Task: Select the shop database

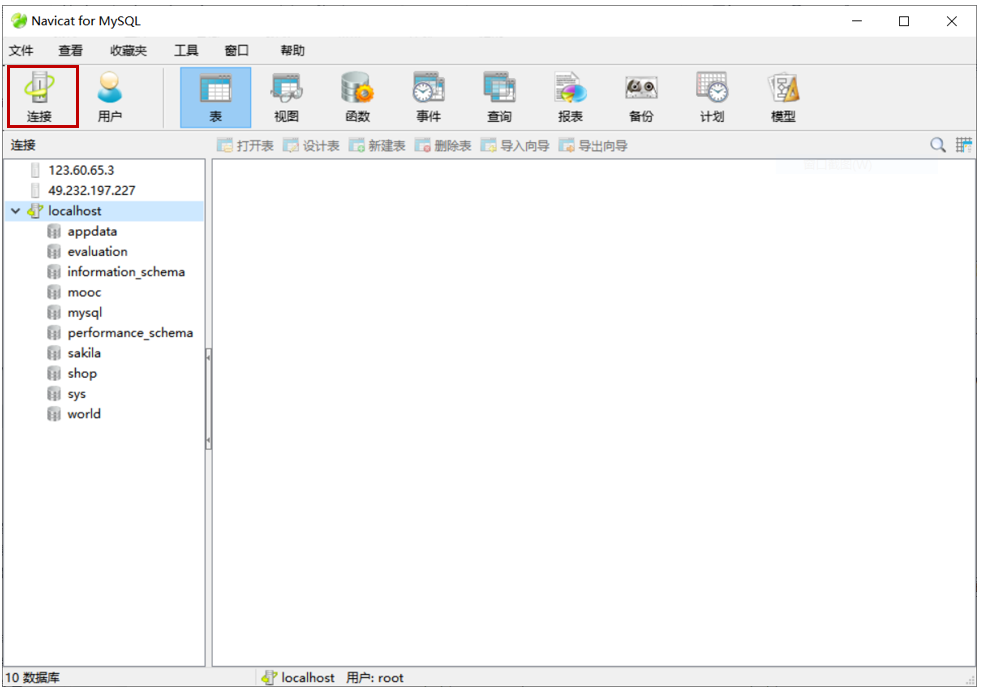Action: 82,373
